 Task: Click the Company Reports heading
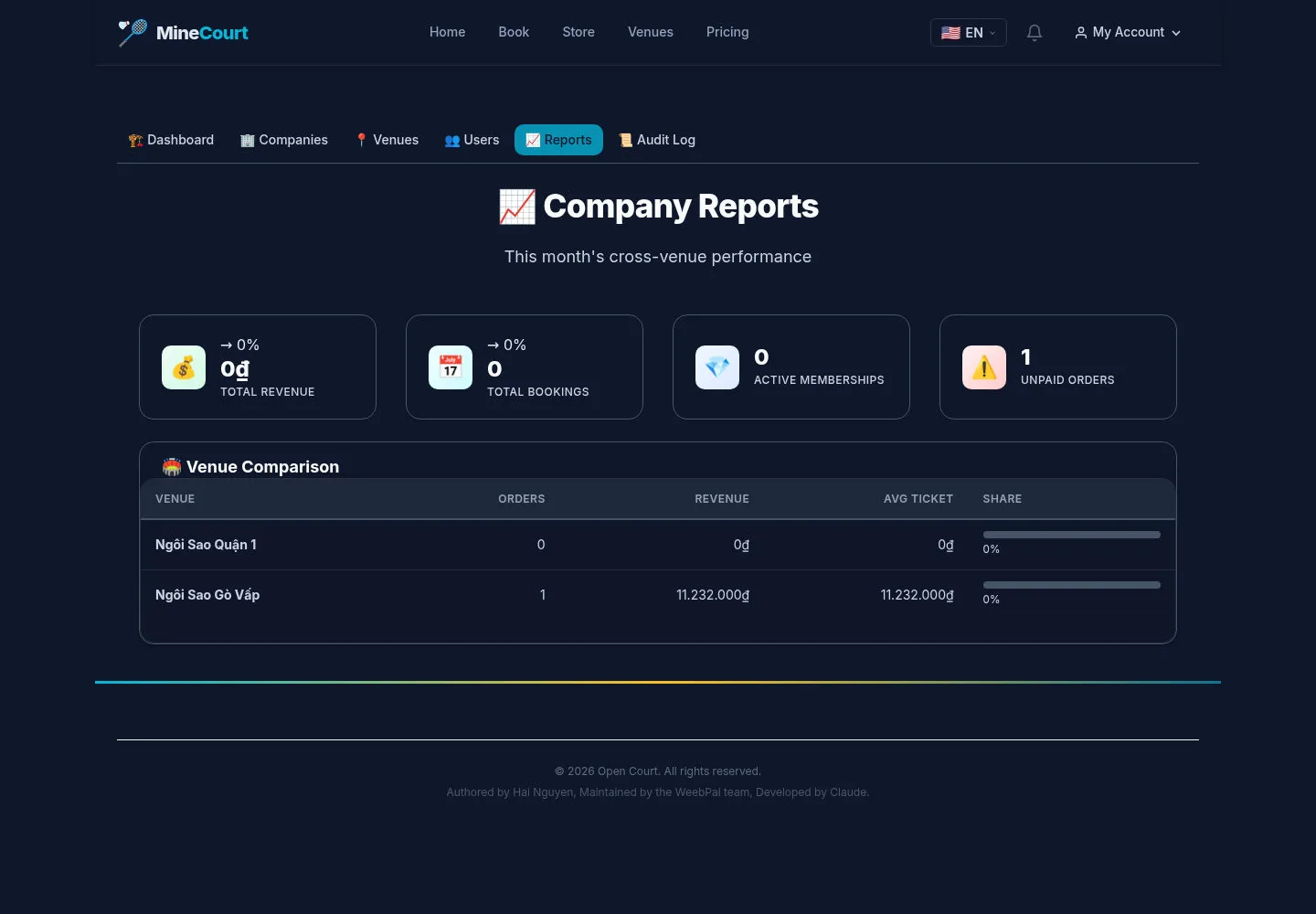681,207
